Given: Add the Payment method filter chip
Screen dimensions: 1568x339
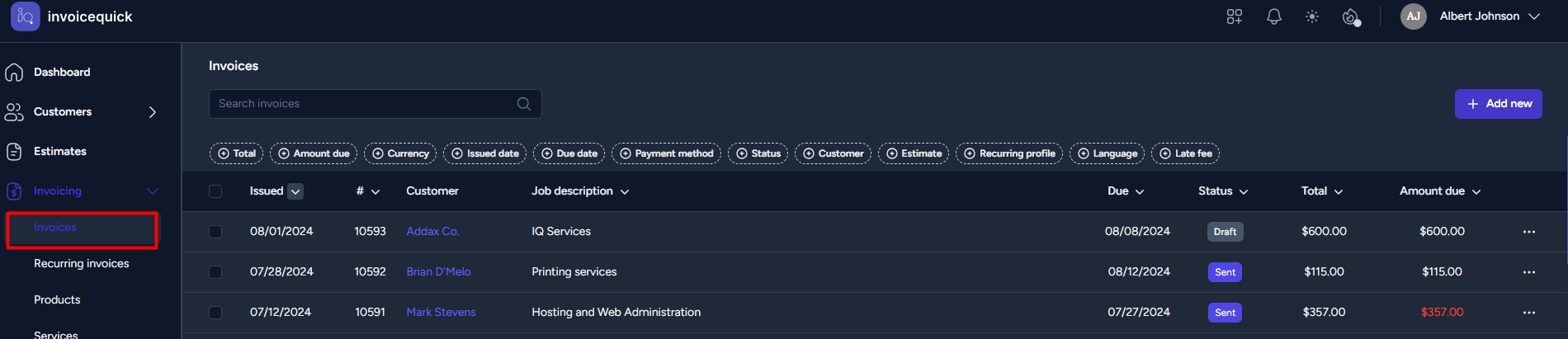Looking at the screenshot, I should pyautogui.click(x=666, y=153).
